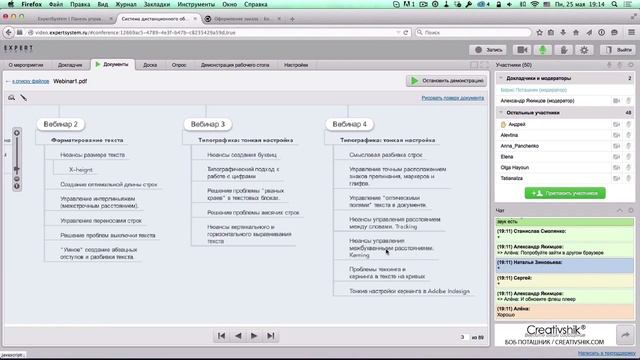Click the zoom magnifier tool above the document
Image resolution: width=640 pixels, height=360 pixels.
click(x=11, y=98)
